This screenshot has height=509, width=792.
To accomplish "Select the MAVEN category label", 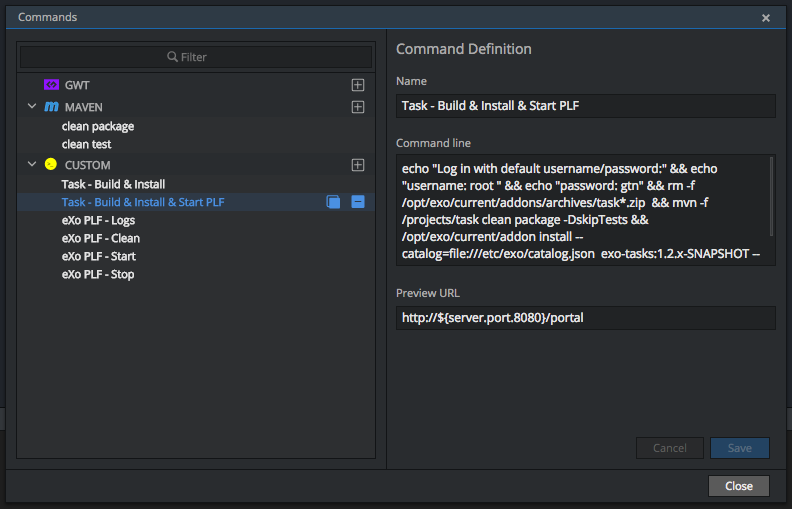I will pos(83,107).
